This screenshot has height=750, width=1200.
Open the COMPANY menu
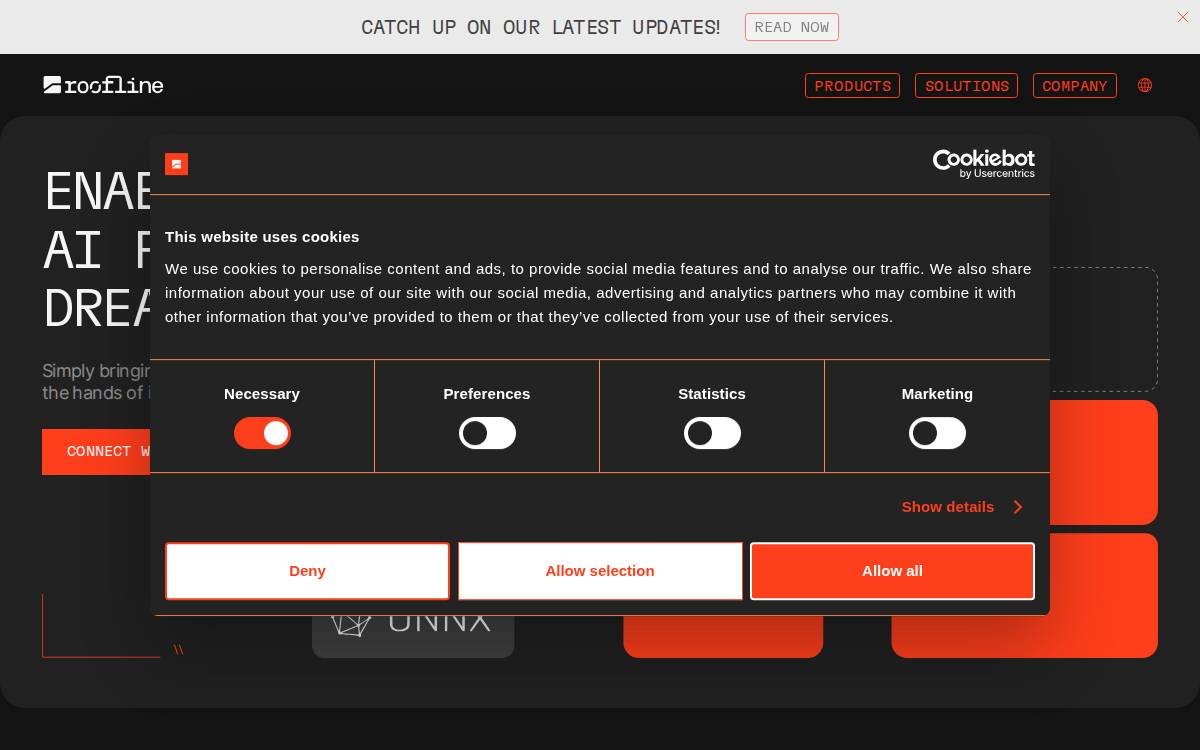1074,86
